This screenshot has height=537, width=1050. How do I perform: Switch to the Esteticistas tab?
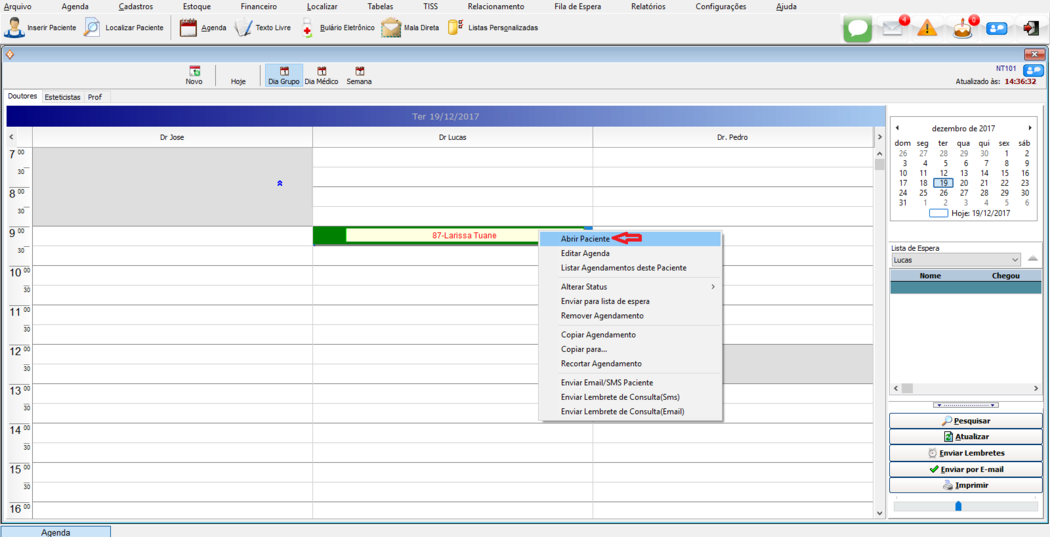point(62,97)
